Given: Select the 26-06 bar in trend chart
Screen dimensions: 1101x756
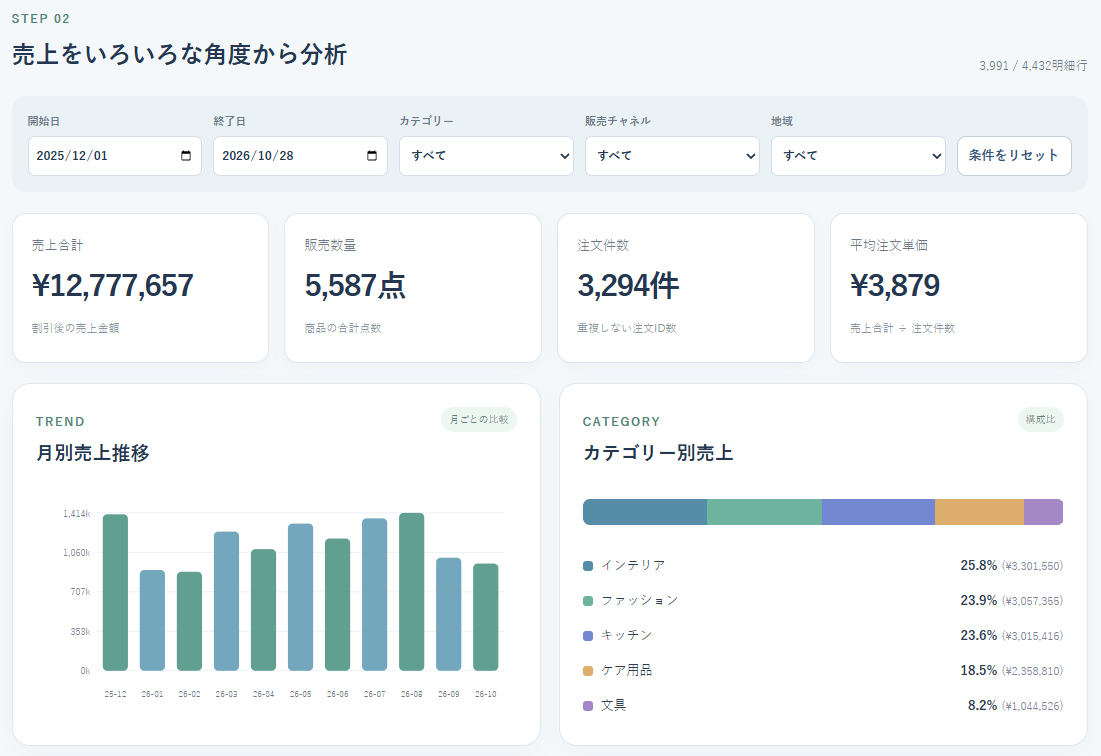Looking at the screenshot, I should tap(338, 605).
